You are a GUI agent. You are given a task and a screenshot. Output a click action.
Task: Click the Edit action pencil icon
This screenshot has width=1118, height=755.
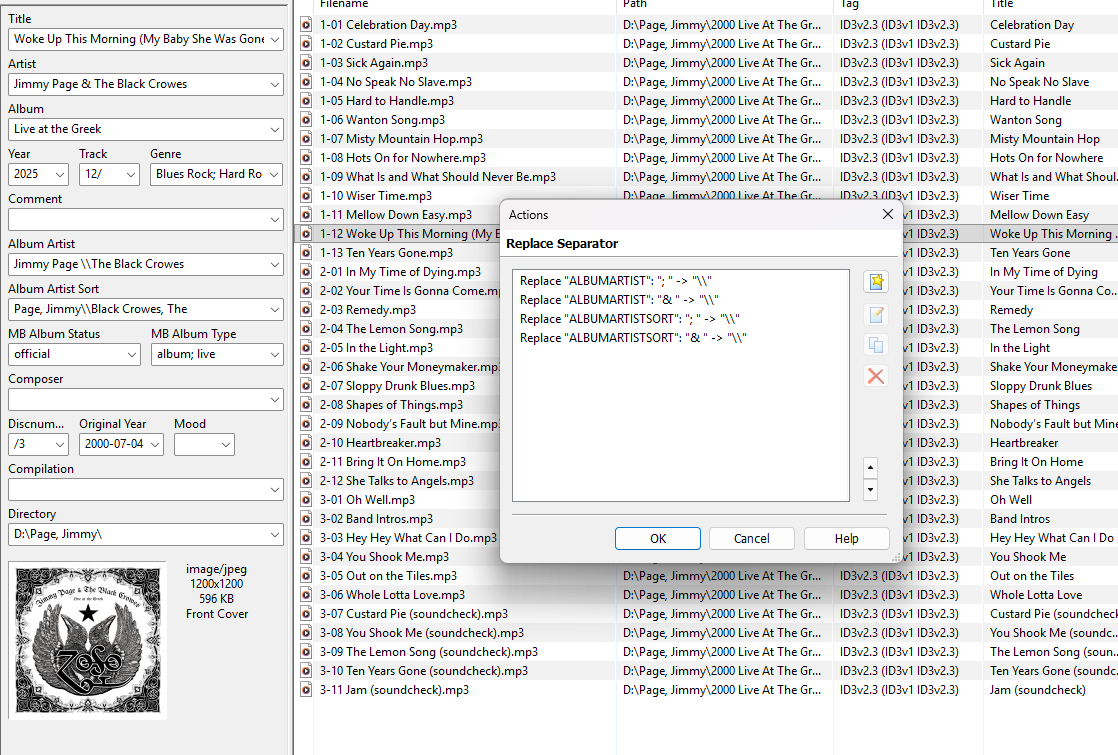876,314
